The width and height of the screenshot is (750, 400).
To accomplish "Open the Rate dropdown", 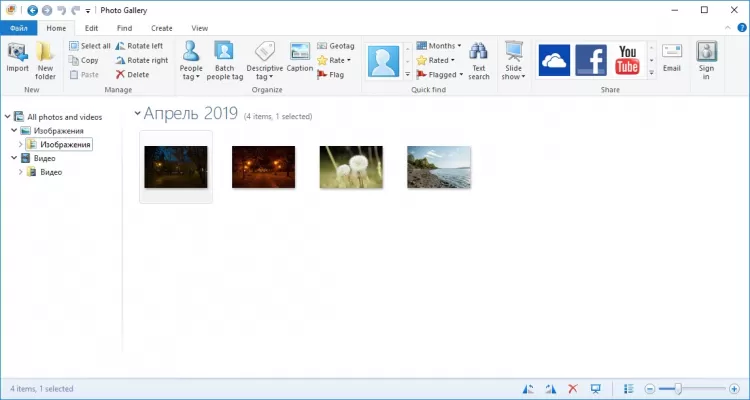I will coord(334,60).
